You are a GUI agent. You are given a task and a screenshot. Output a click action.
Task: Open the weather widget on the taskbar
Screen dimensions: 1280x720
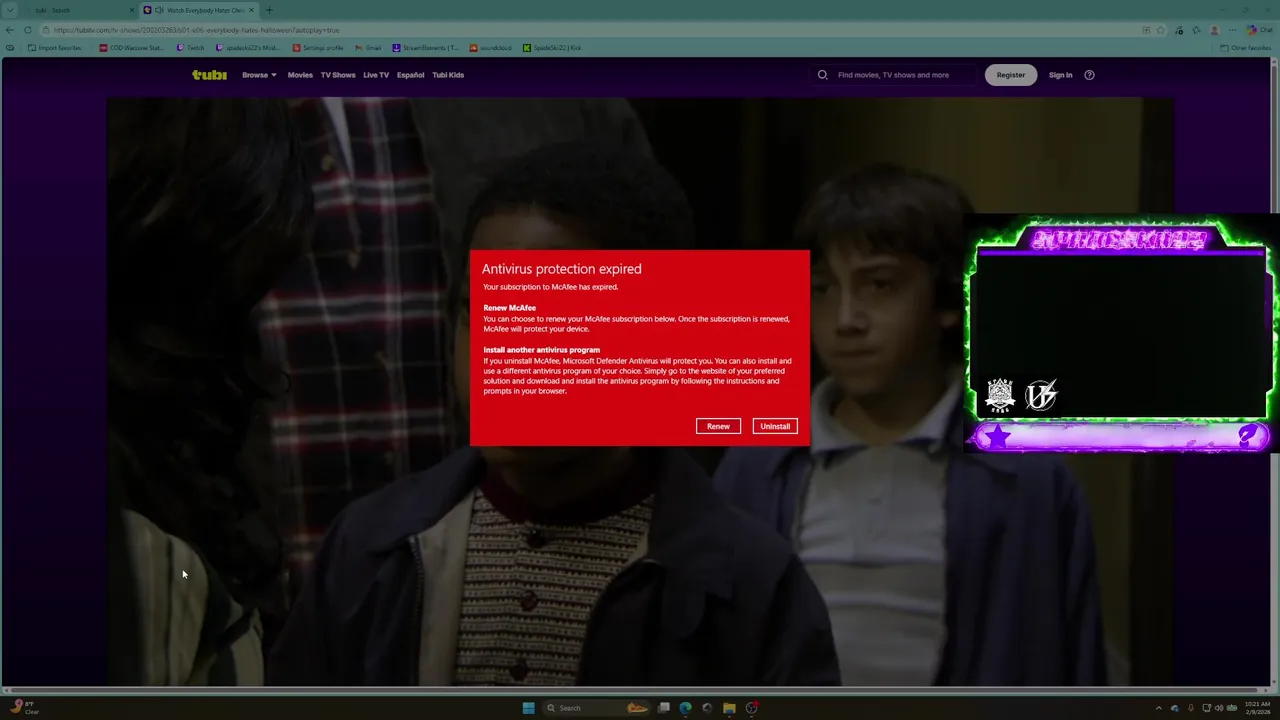tap(24, 707)
